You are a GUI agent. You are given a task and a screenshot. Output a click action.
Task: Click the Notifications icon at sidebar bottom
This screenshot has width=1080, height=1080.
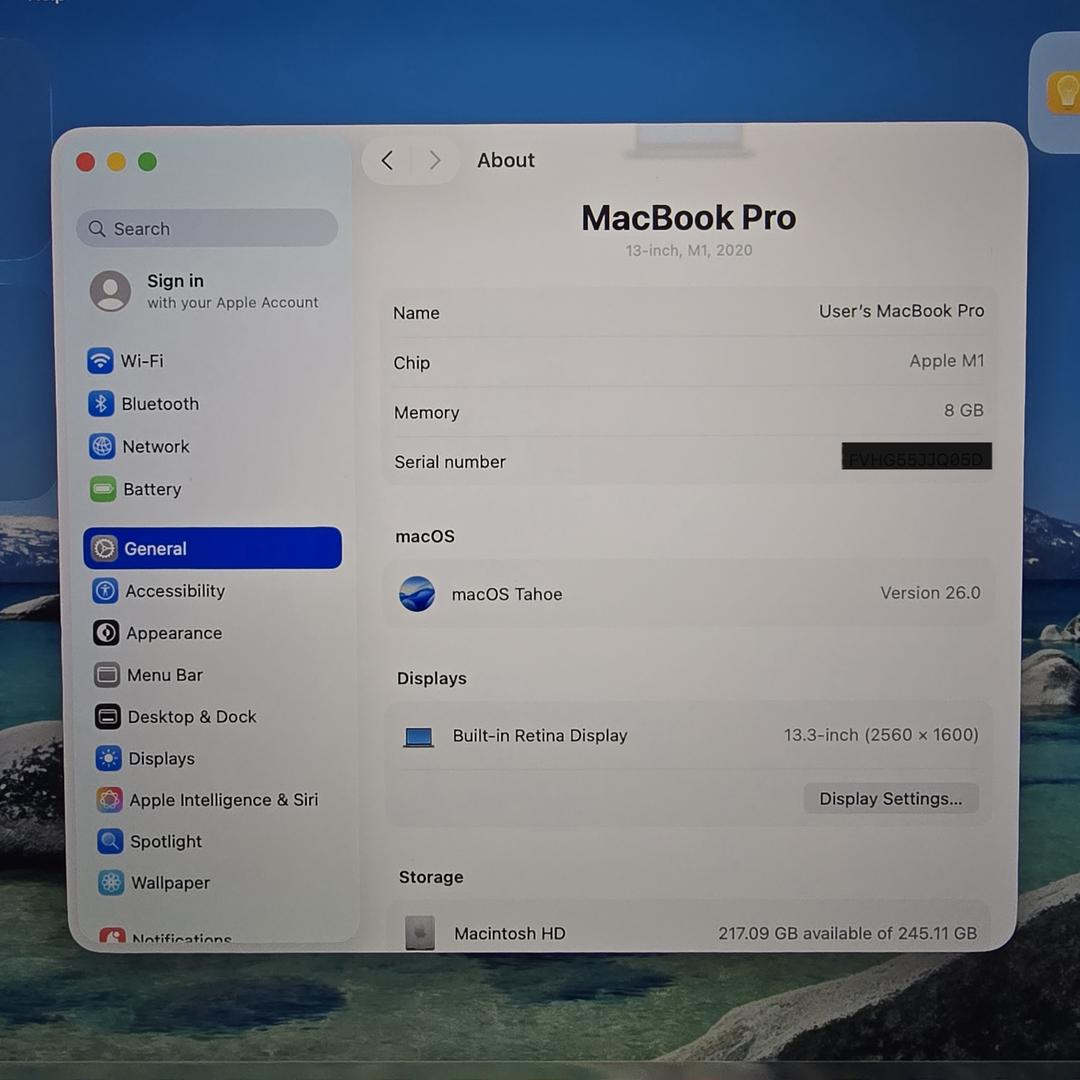pos(112,934)
